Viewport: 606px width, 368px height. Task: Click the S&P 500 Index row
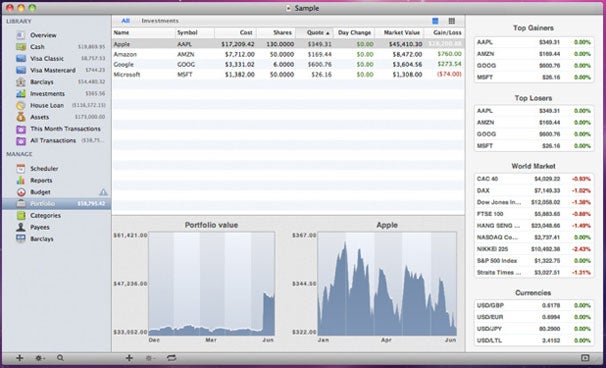pos(534,261)
